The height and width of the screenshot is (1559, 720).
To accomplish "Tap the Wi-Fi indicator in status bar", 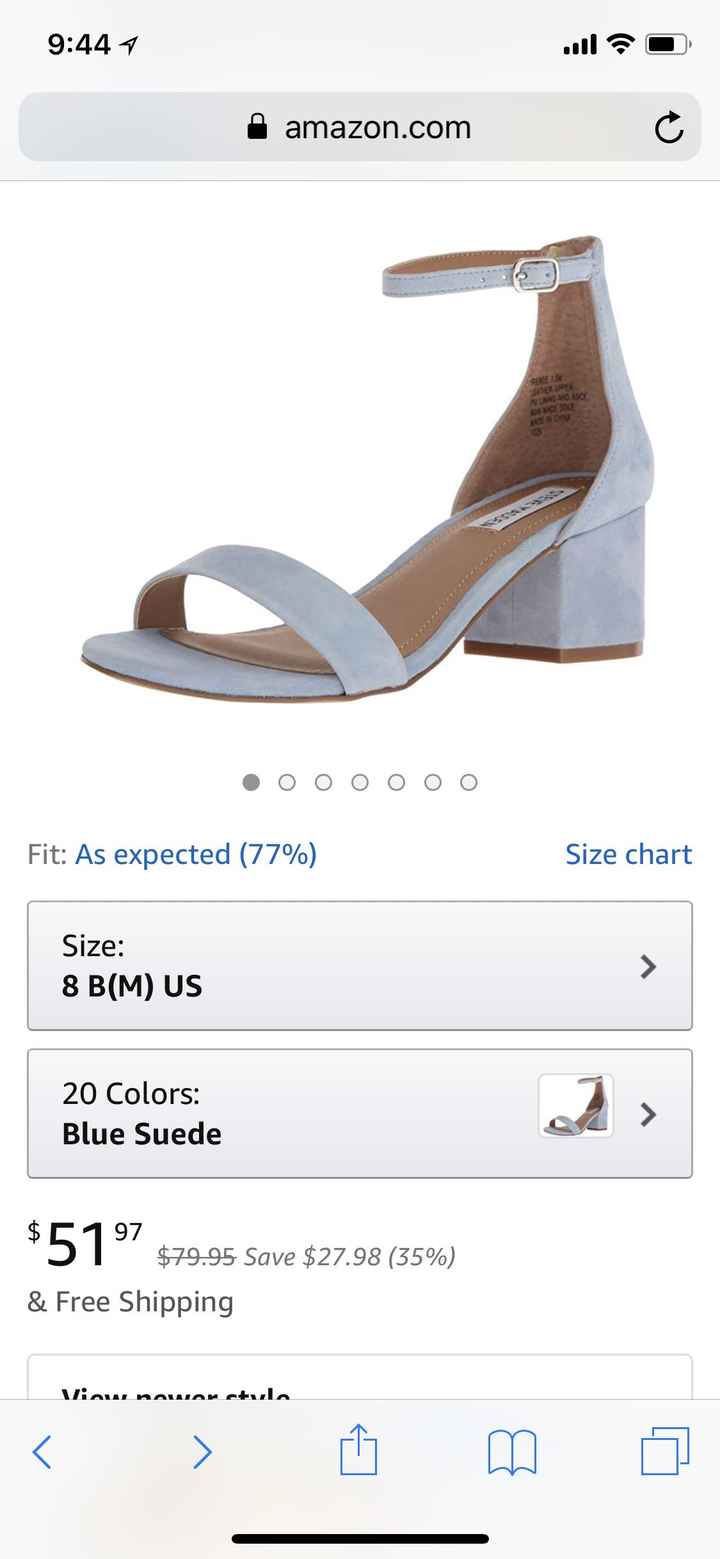I will tap(620, 43).
